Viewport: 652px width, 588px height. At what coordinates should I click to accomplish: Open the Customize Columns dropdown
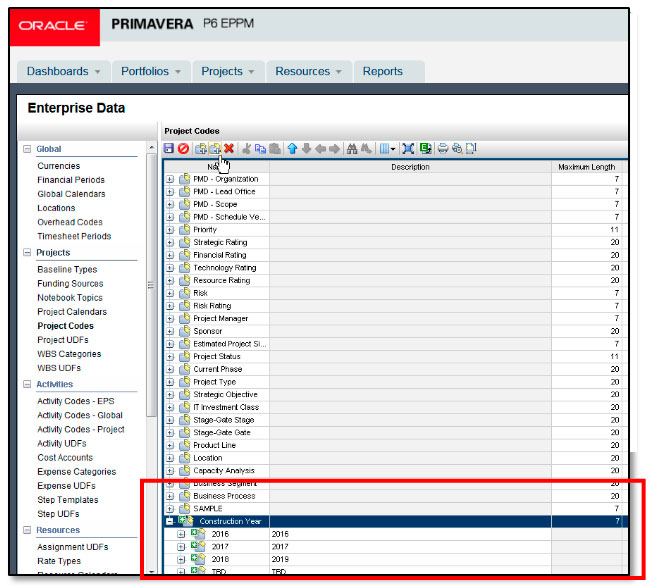(x=387, y=148)
